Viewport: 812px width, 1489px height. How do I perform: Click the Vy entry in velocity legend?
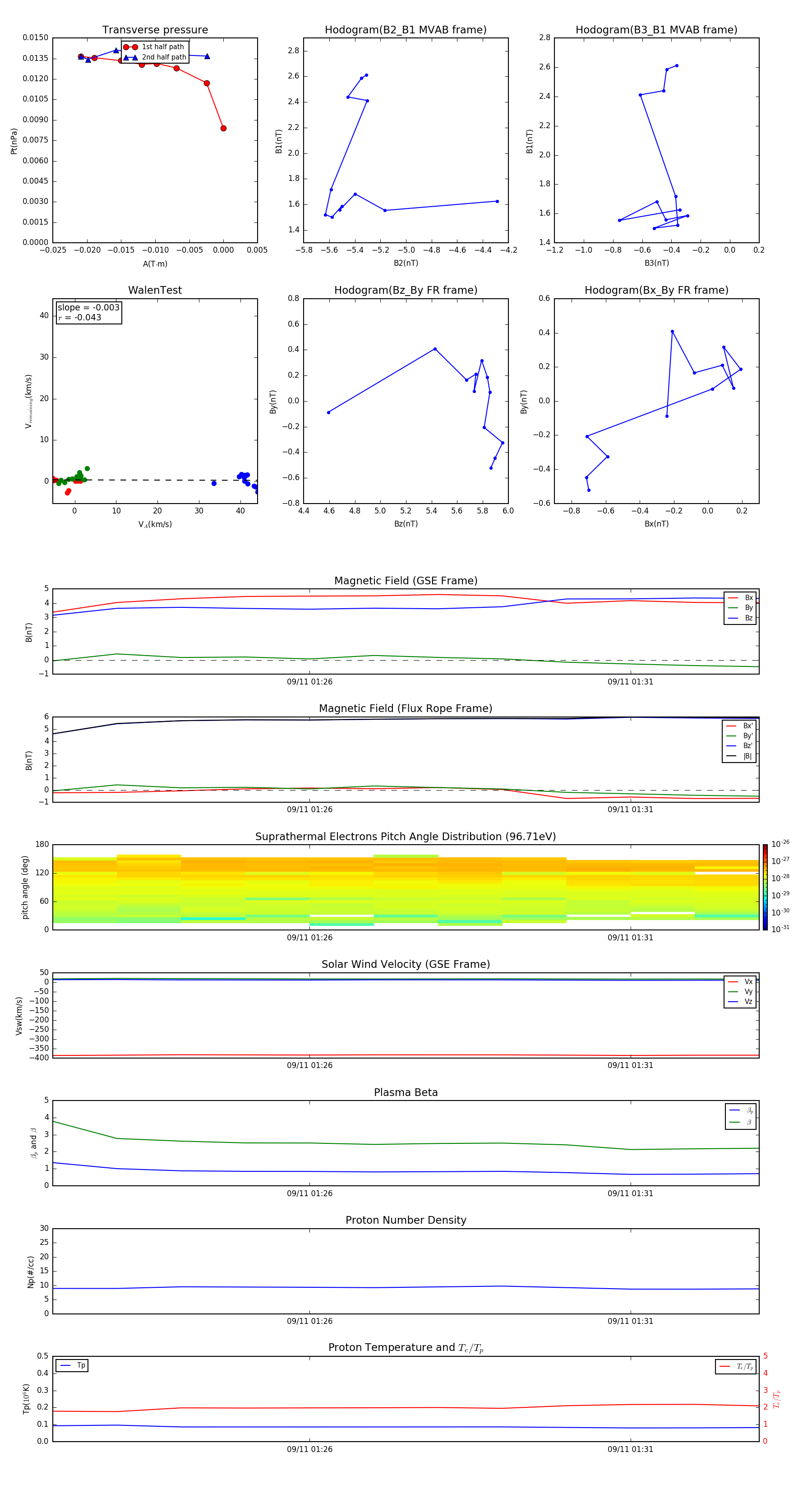coord(740,991)
